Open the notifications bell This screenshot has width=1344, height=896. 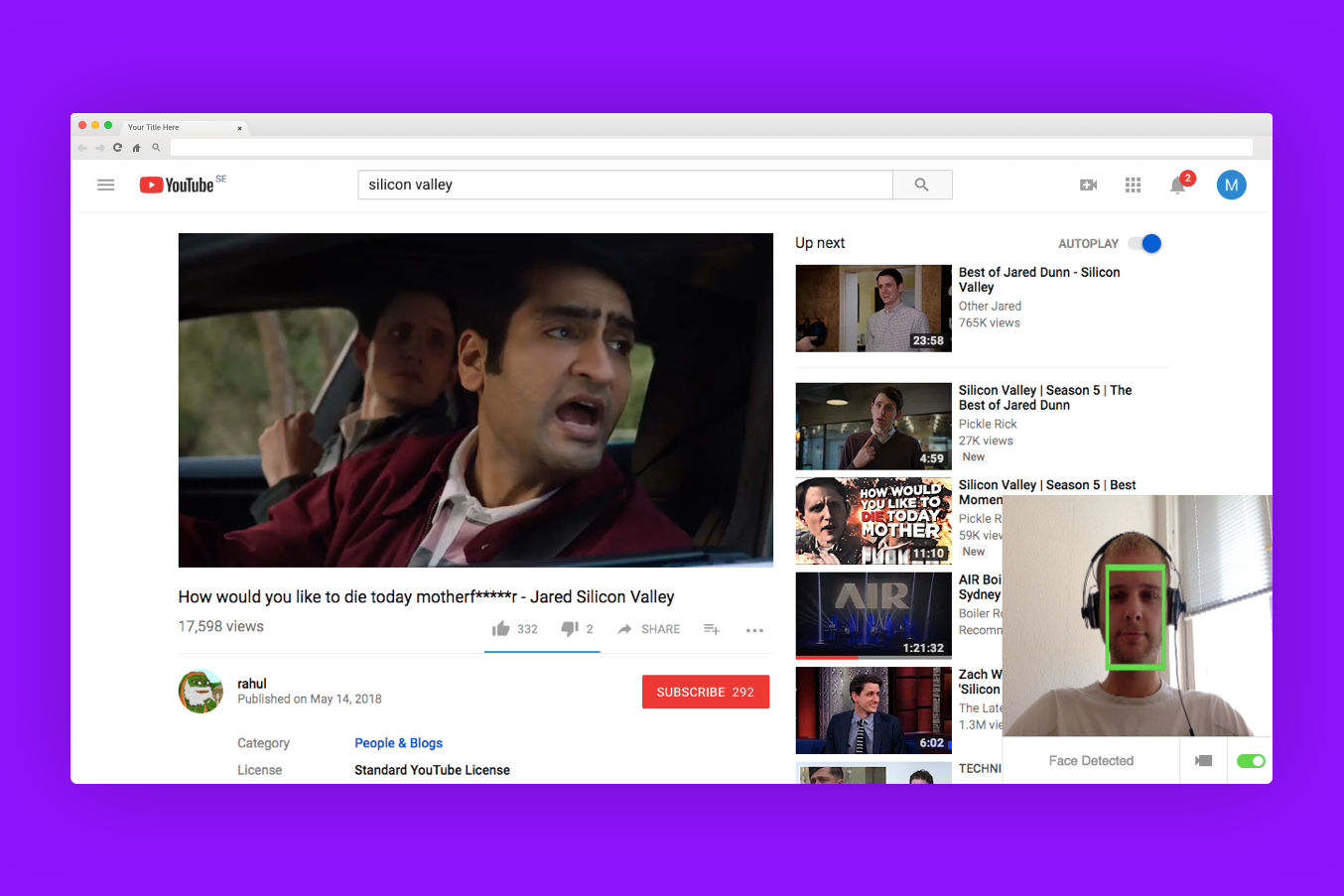tap(1177, 186)
